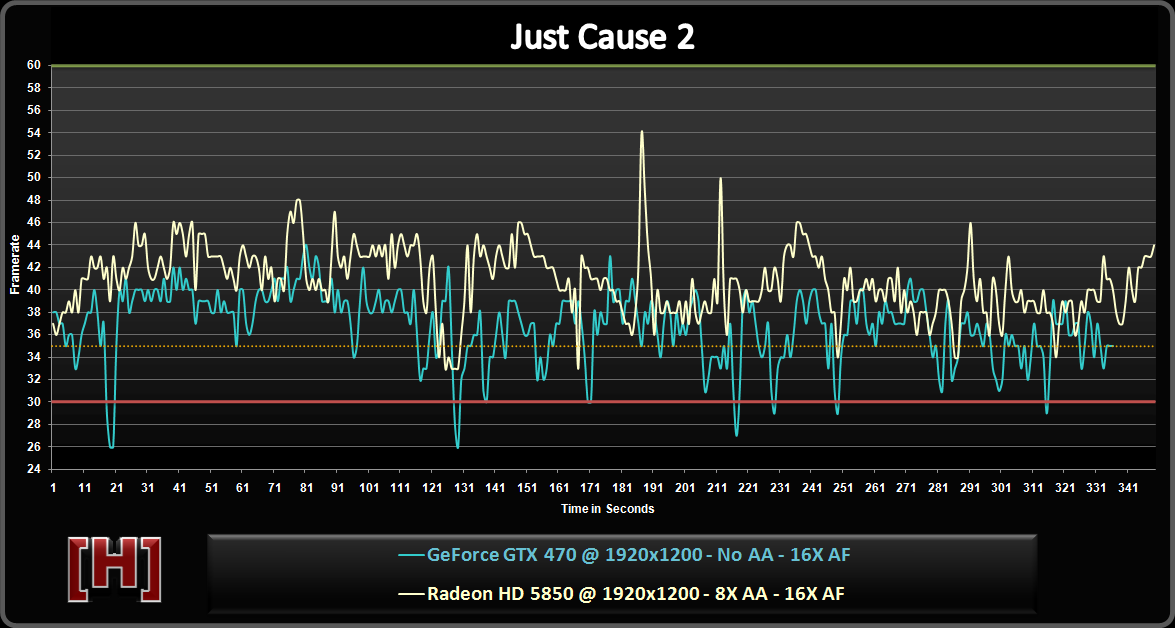Click the 271 tick label on the time axis
Screen dimensions: 1175x628
tap(907, 488)
